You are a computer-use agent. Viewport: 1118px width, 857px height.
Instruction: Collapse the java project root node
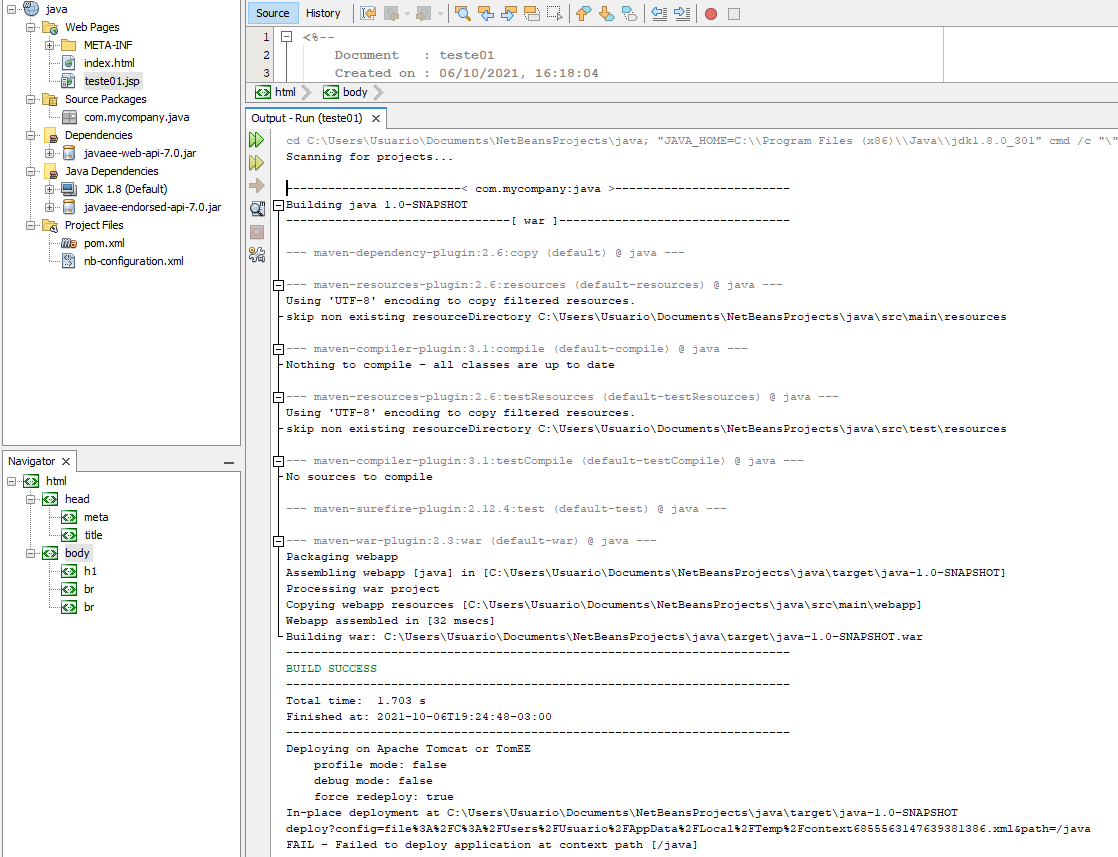coord(11,9)
